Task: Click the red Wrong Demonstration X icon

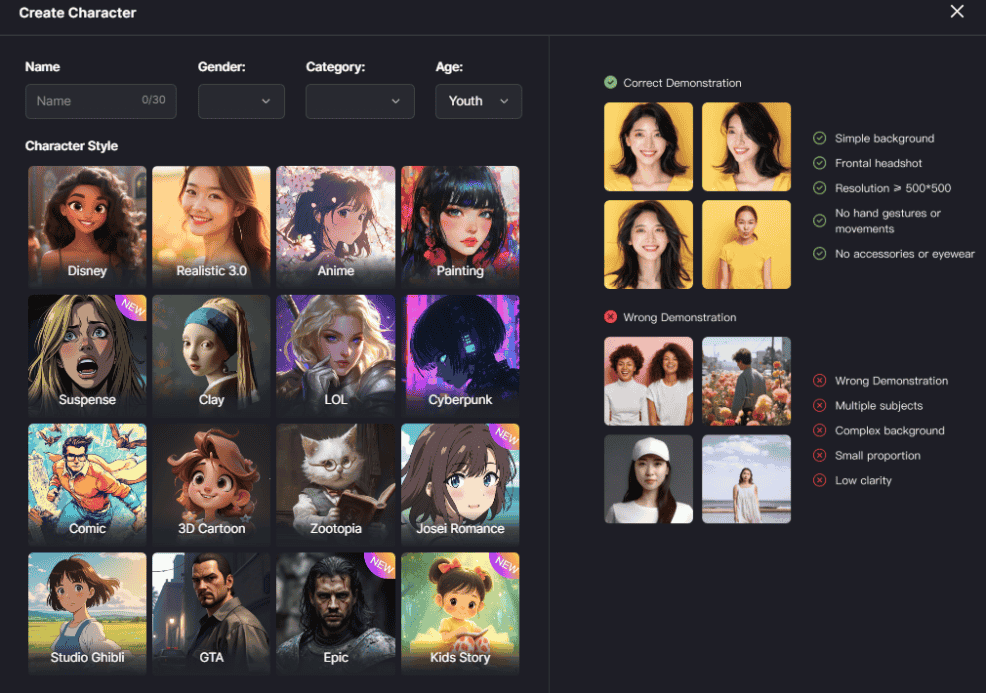Action: (611, 317)
